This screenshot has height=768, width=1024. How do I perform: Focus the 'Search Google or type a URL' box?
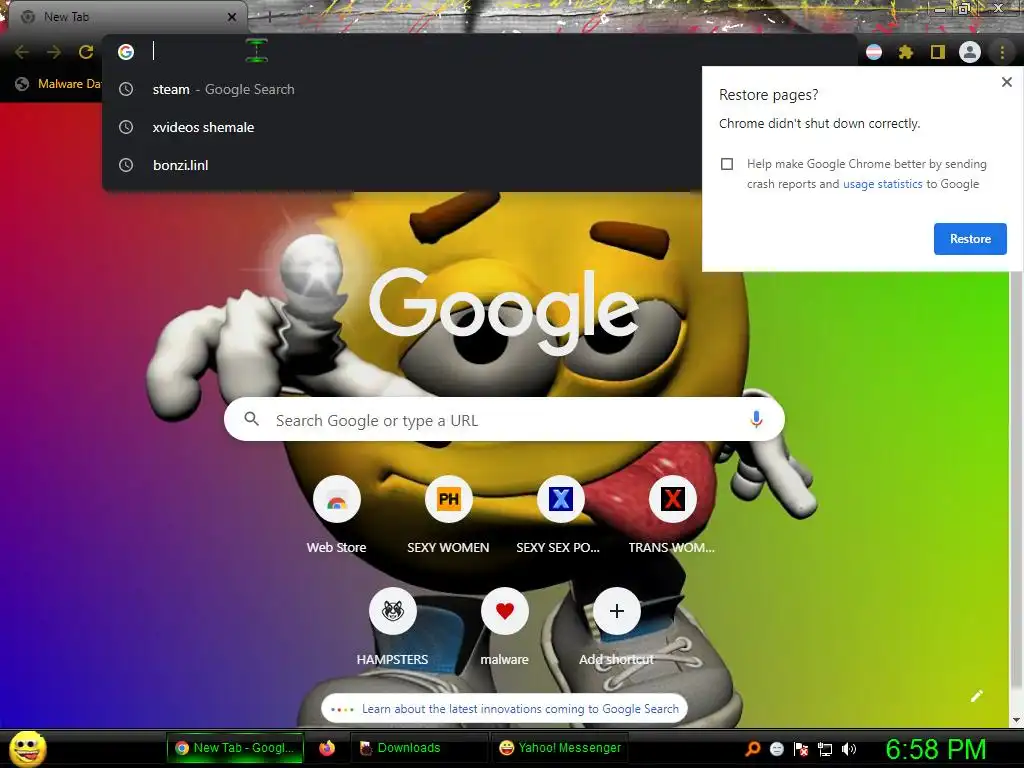point(504,419)
